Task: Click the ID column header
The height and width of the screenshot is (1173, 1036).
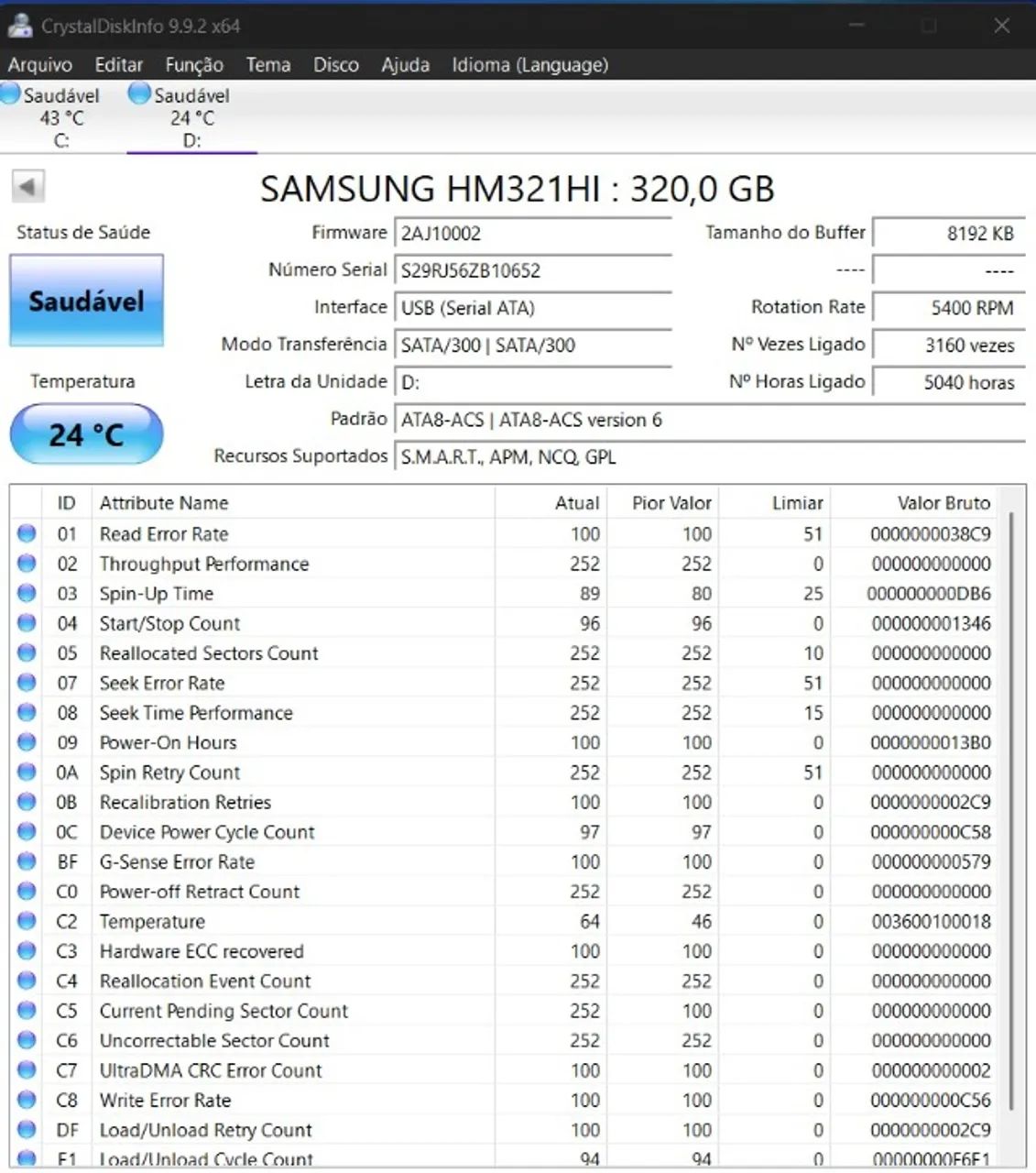Action: (x=67, y=502)
